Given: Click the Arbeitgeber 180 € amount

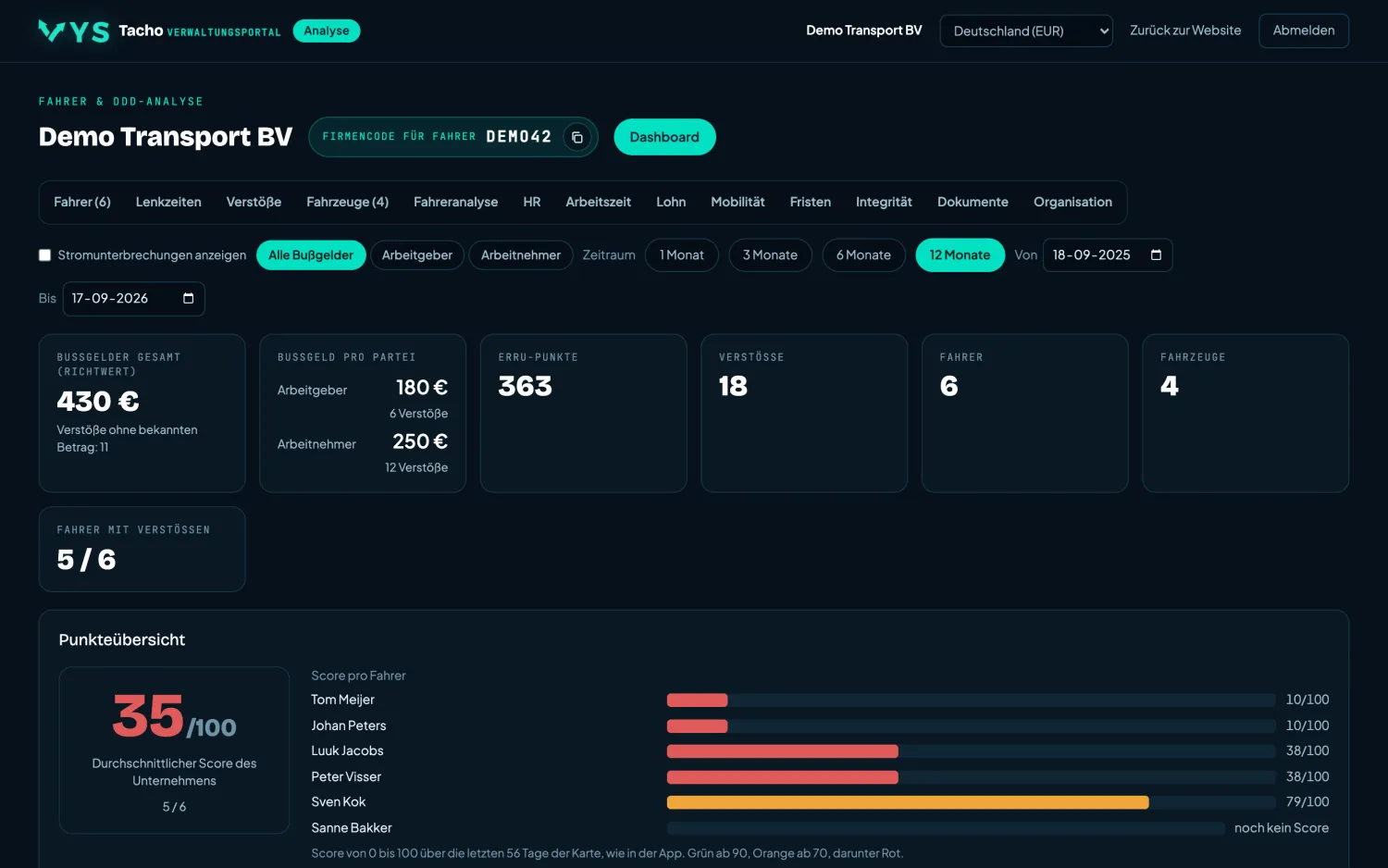Looking at the screenshot, I should click(x=422, y=388).
